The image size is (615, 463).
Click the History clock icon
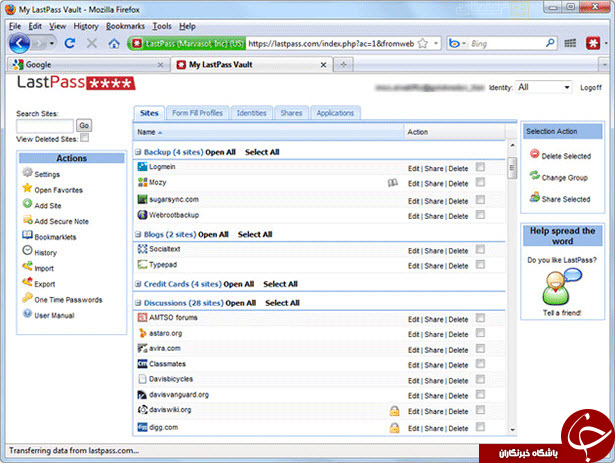click(27, 251)
